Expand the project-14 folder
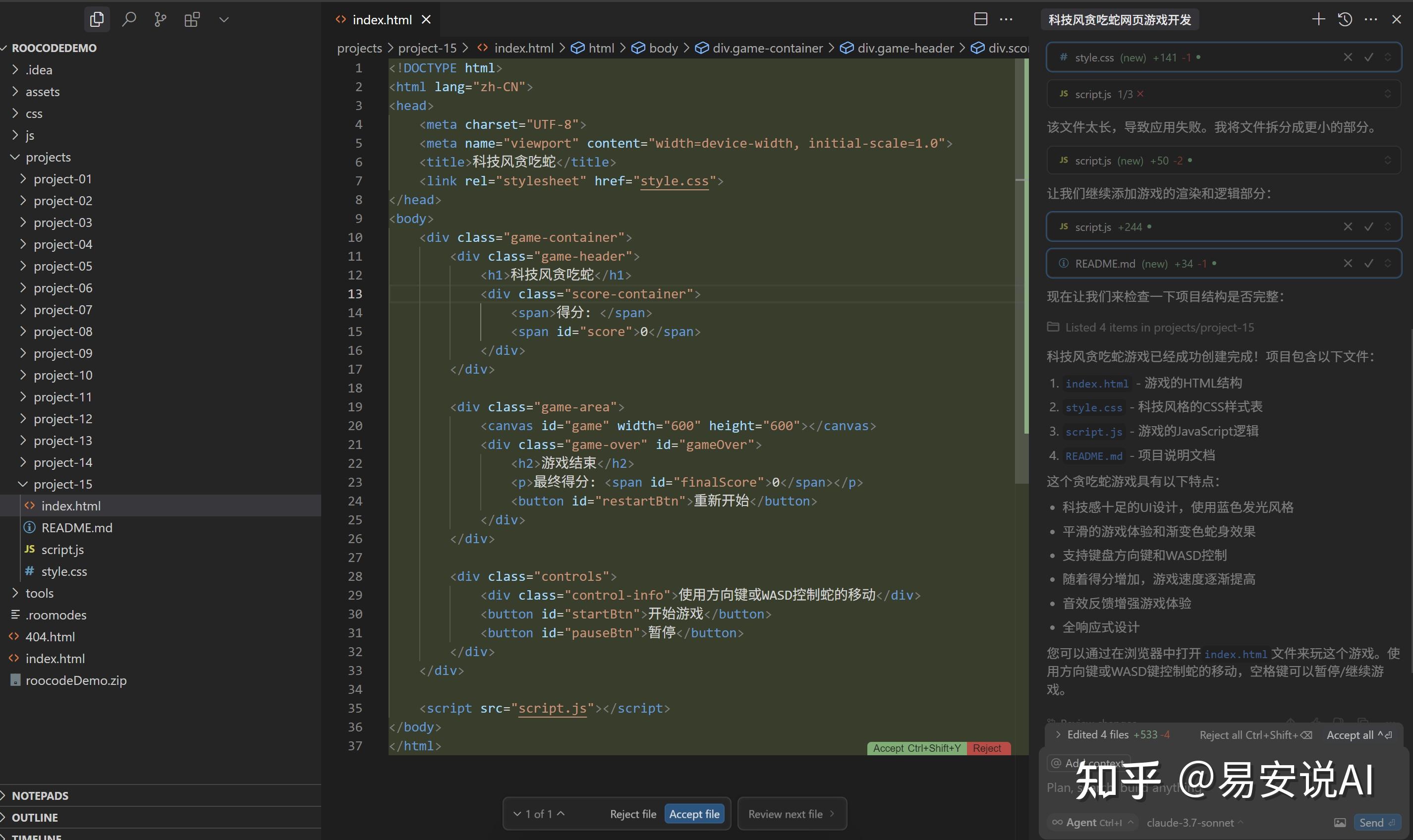Screen dimensions: 1413x840 pos(62,462)
